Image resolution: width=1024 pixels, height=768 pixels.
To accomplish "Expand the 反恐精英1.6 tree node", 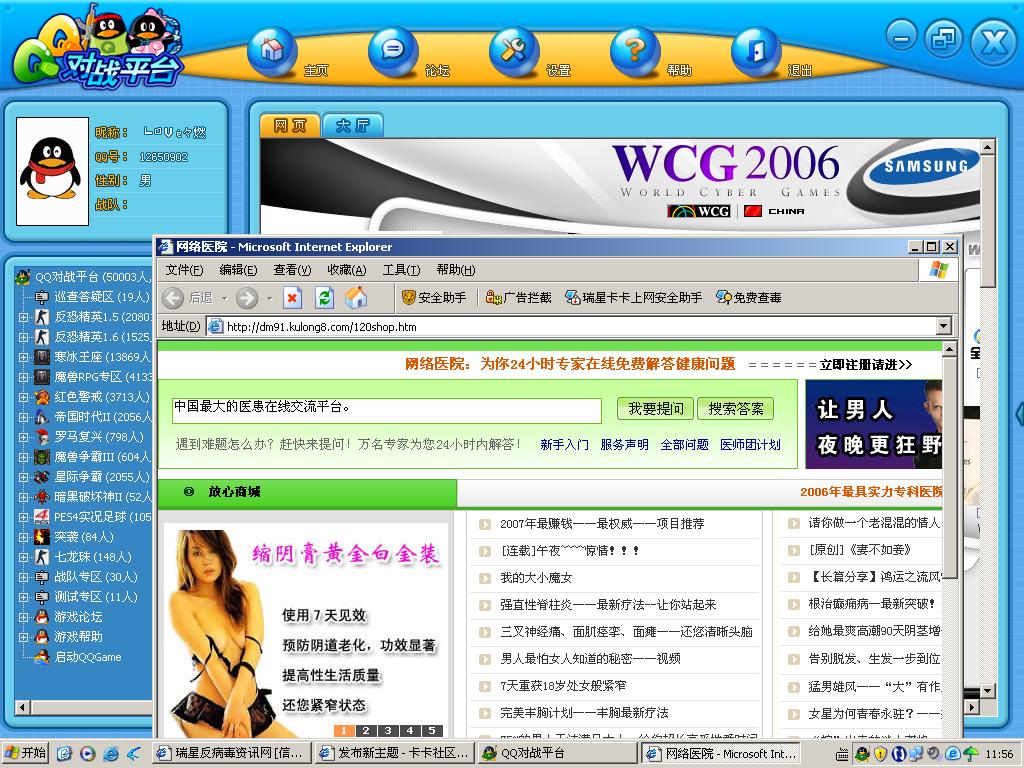I will [24, 338].
